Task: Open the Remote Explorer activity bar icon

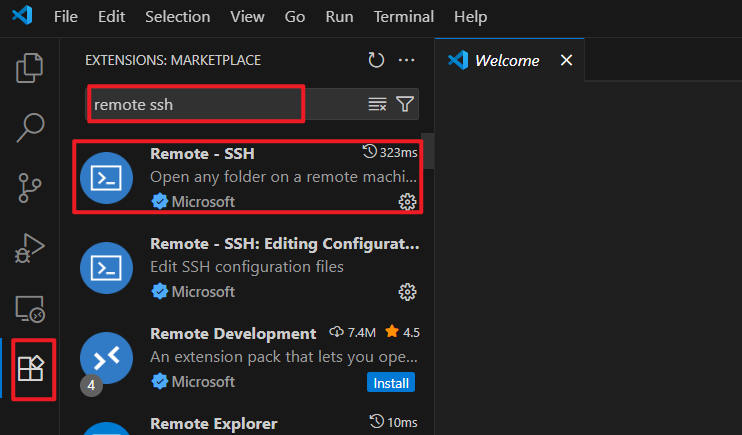Action: [x=31, y=309]
